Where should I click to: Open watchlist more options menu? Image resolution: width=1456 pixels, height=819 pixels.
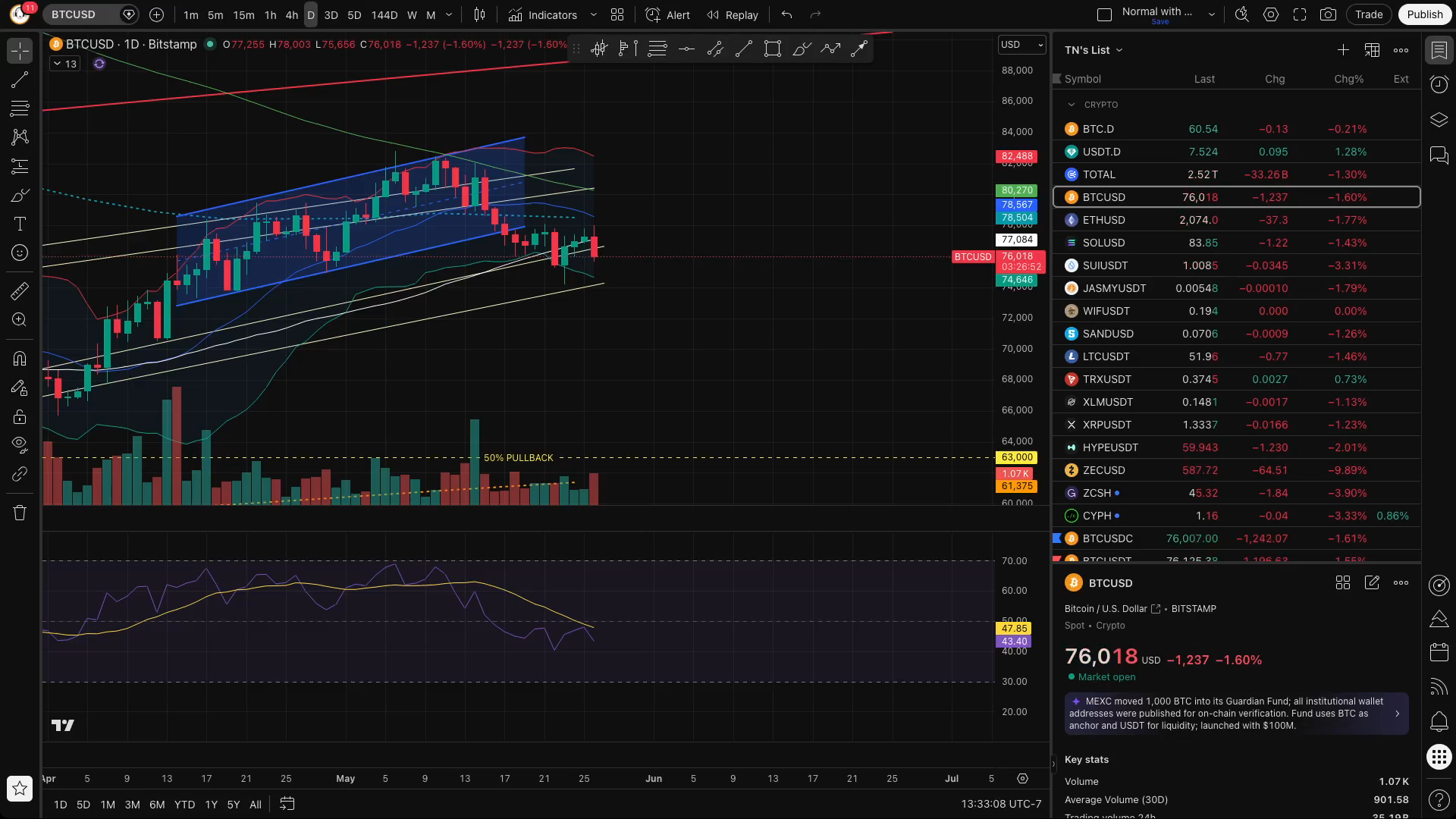[x=1401, y=50]
